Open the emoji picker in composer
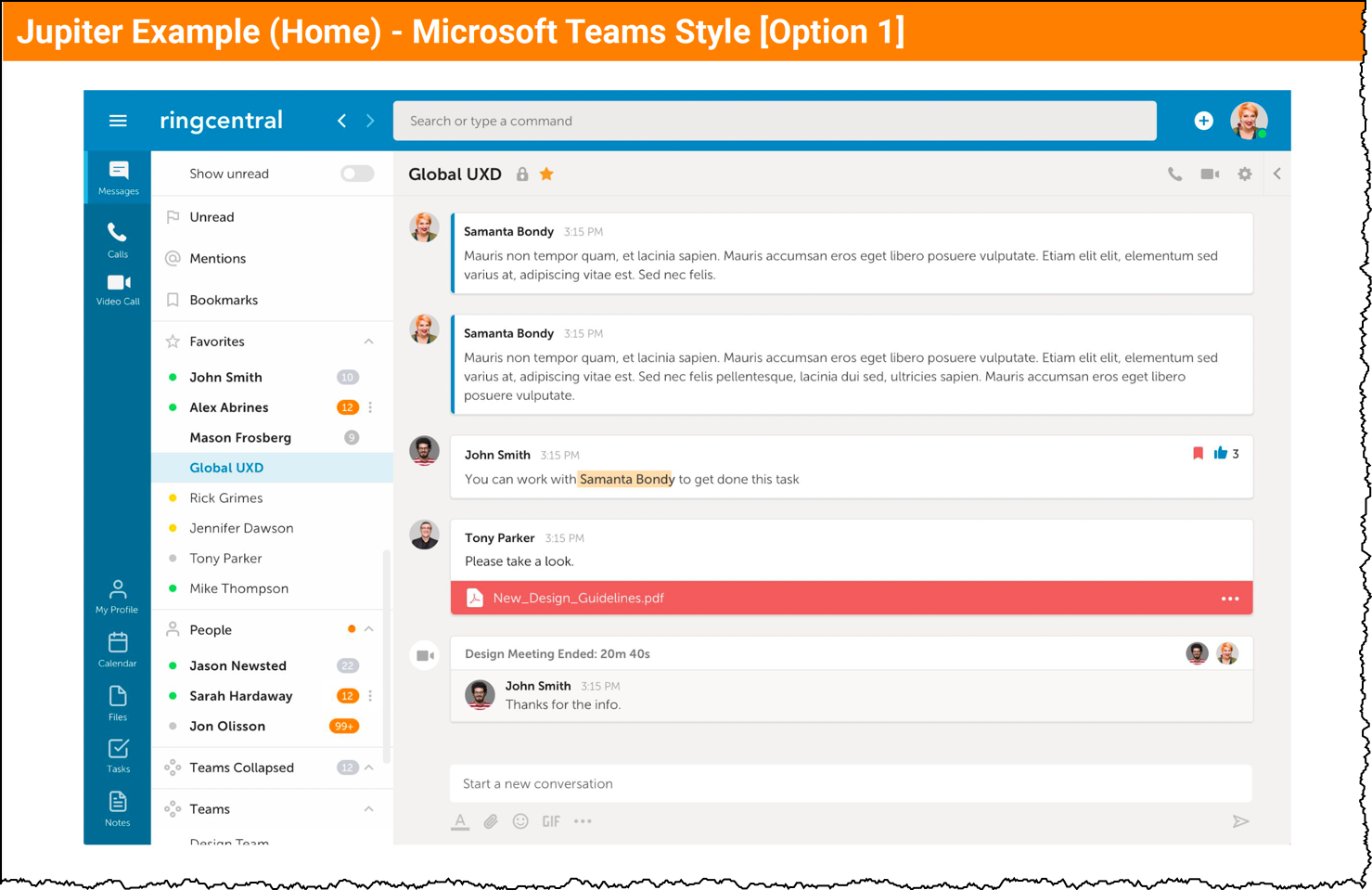 pyautogui.click(x=520, y=821)
